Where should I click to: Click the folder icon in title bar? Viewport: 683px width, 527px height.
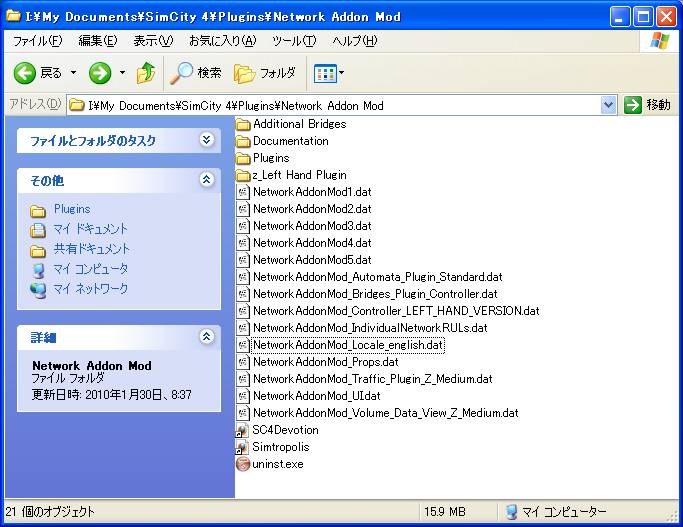click(14, 17)
